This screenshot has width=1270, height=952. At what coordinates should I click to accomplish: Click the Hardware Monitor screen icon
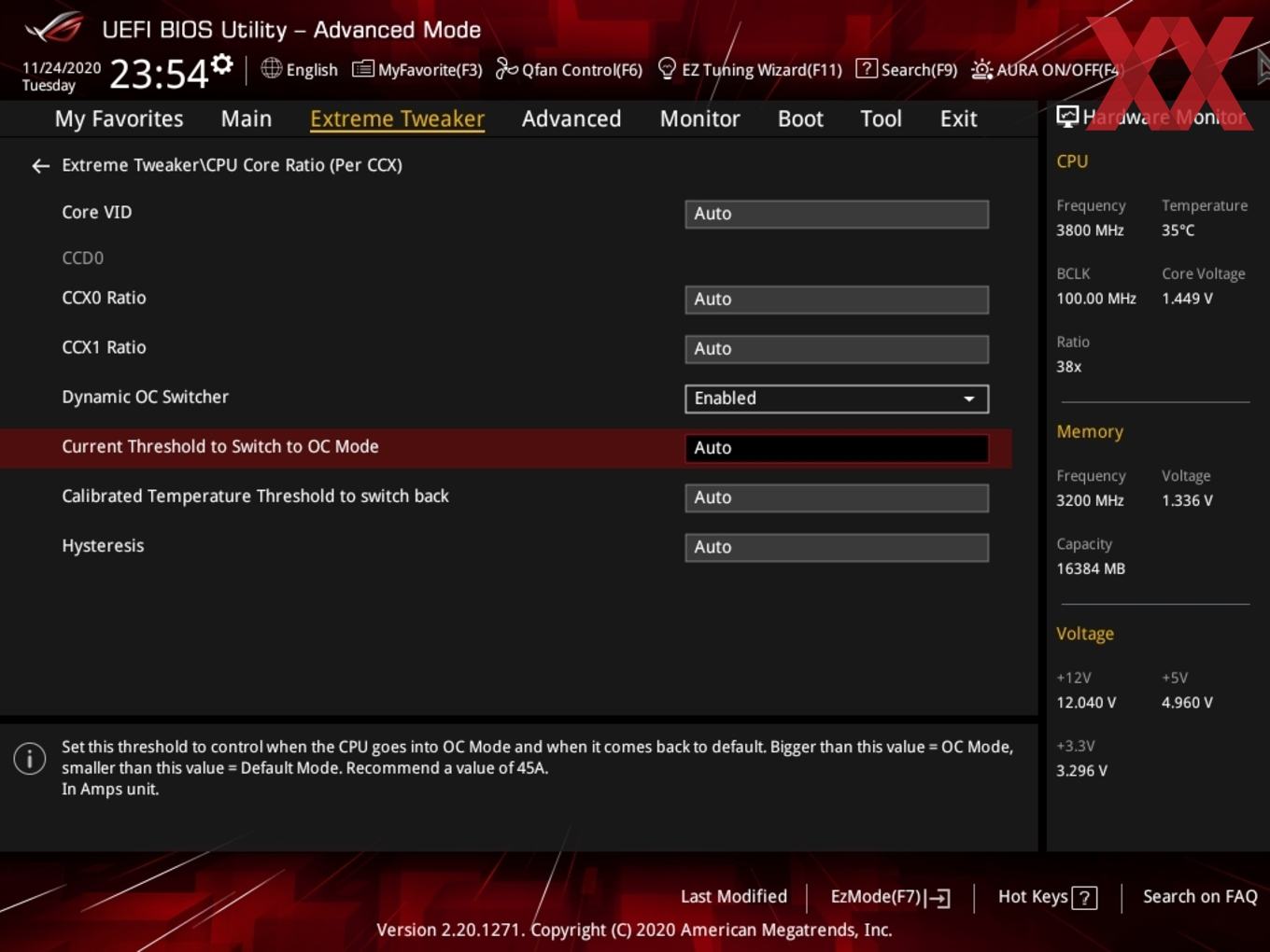pos(1067,117)
